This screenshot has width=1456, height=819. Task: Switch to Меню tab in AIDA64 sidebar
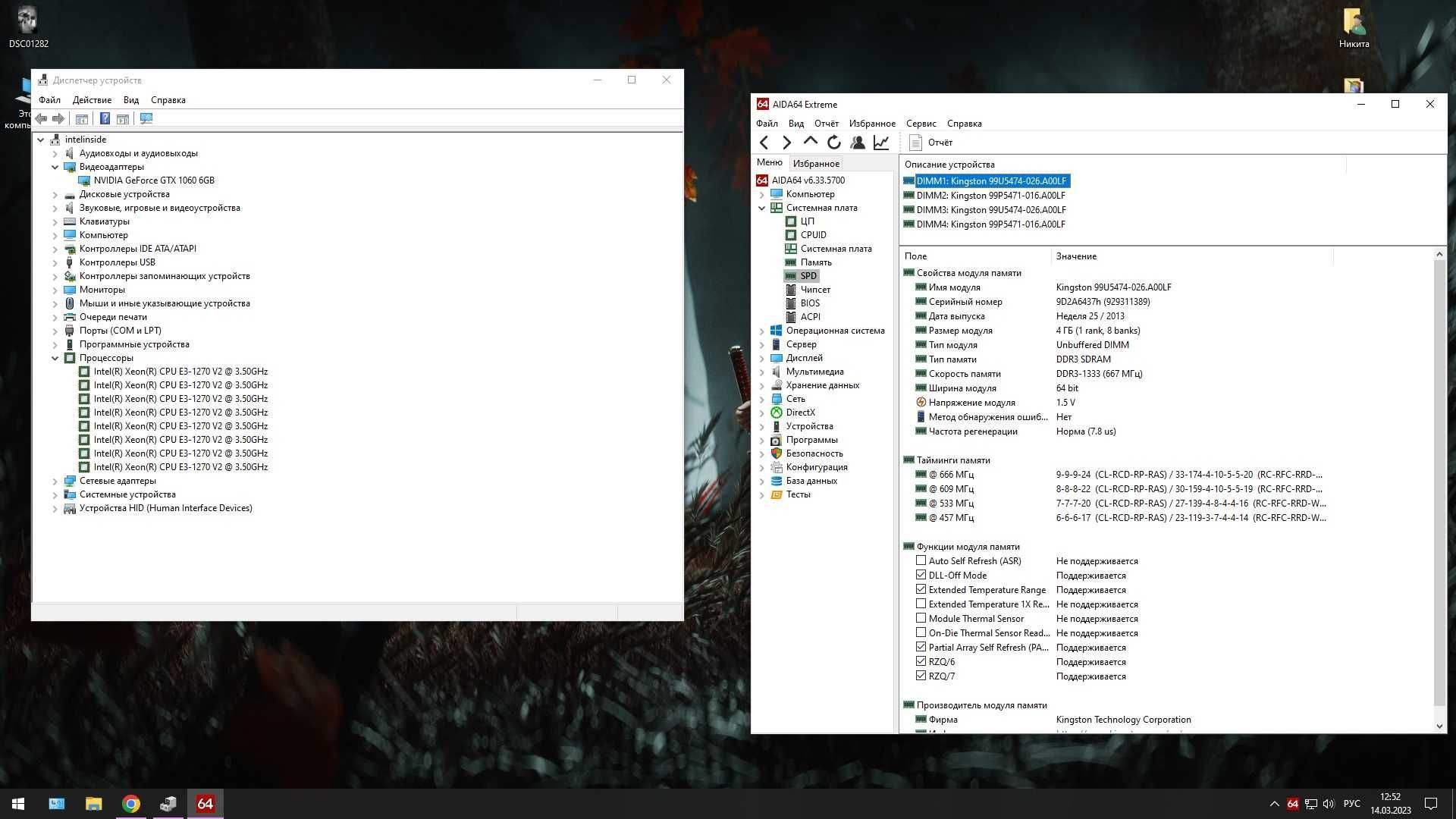pos(769,162)
